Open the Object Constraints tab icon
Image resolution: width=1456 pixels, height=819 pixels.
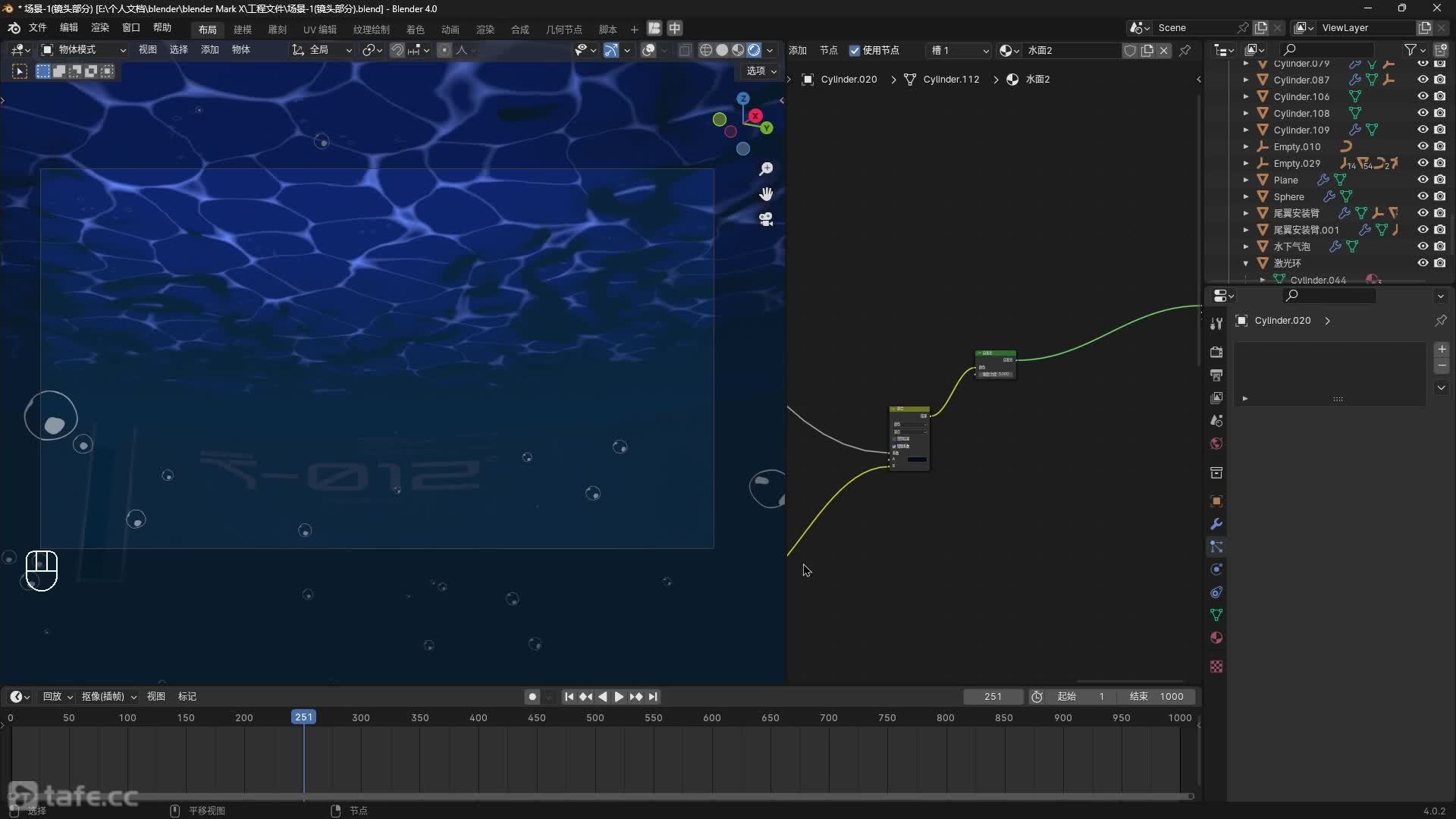pyautogui.click(x=1216, y=592)
